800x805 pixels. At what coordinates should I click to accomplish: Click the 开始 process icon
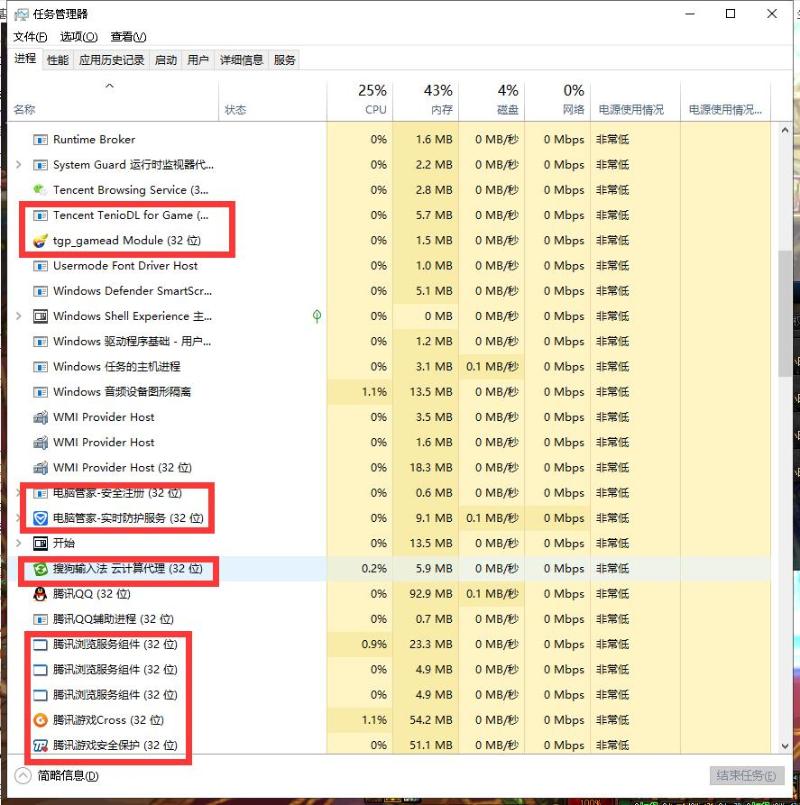(x=40, y=543)
